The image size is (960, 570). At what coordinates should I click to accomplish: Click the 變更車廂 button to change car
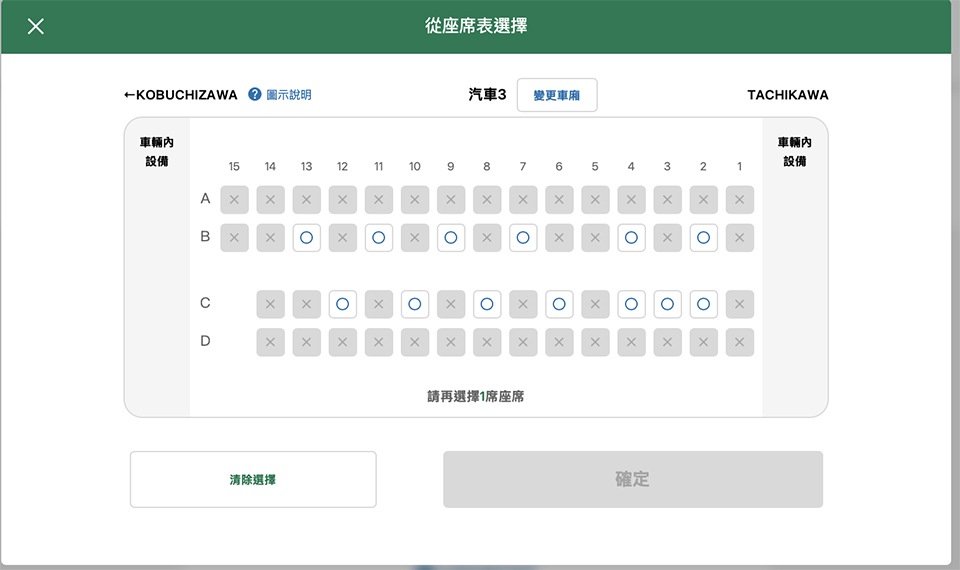(x=557, y=95)
